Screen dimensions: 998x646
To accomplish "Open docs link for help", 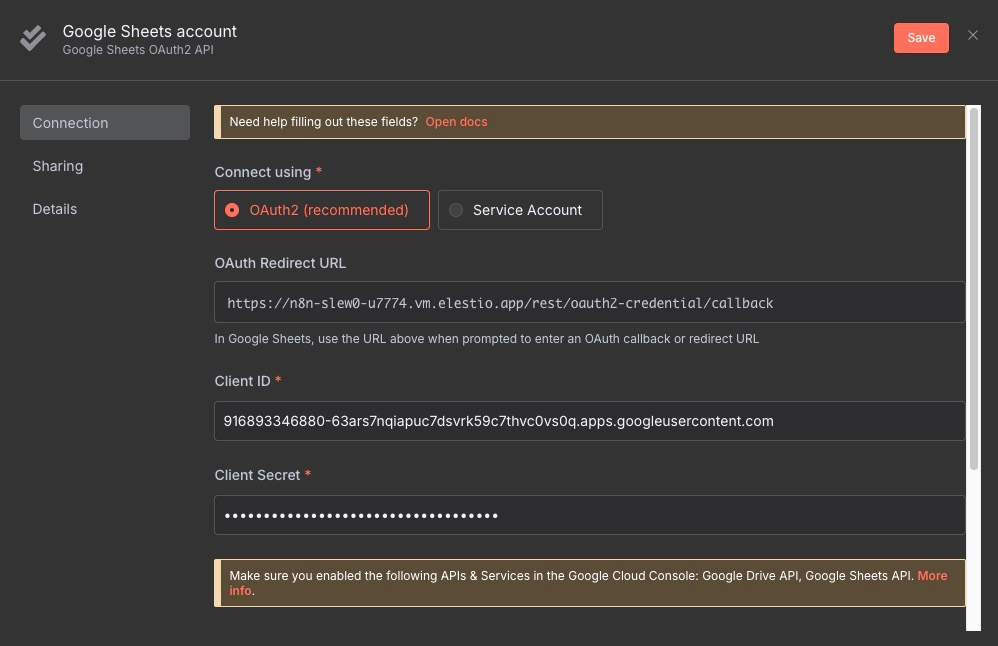I will [456, 122].
